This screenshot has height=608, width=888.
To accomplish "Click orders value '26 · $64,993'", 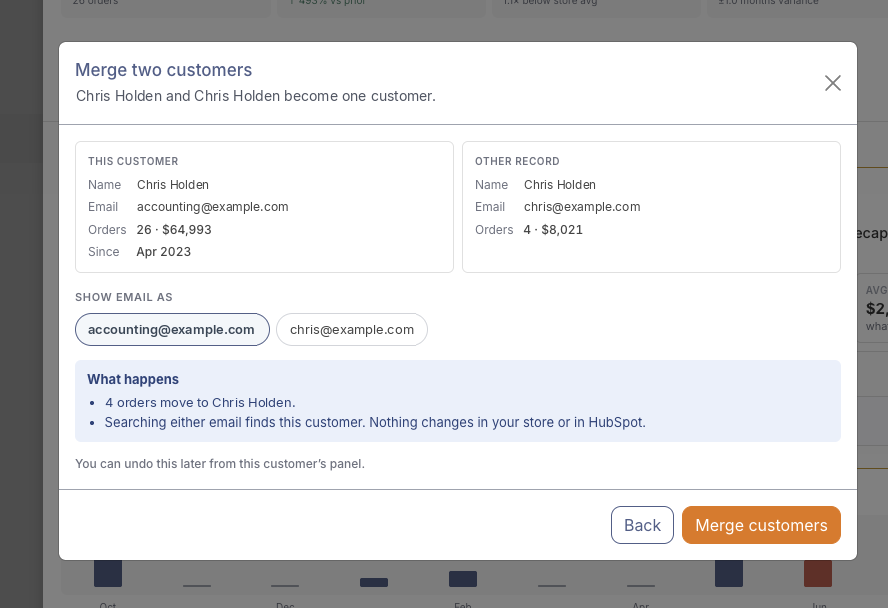I will [174, 229].
